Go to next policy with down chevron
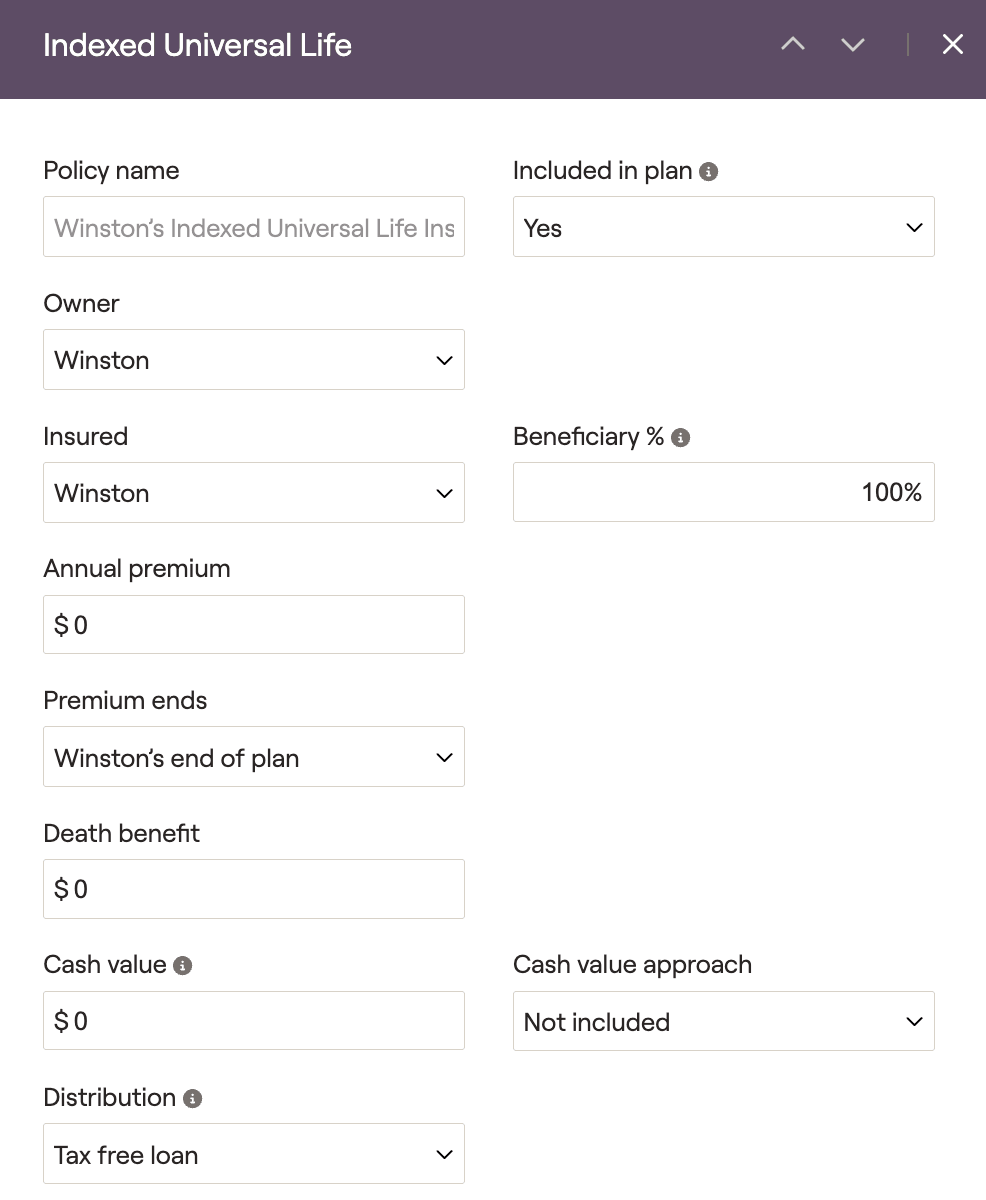Image resolution: width=986 pixels, height=1200 pixels. pos(852,45)
